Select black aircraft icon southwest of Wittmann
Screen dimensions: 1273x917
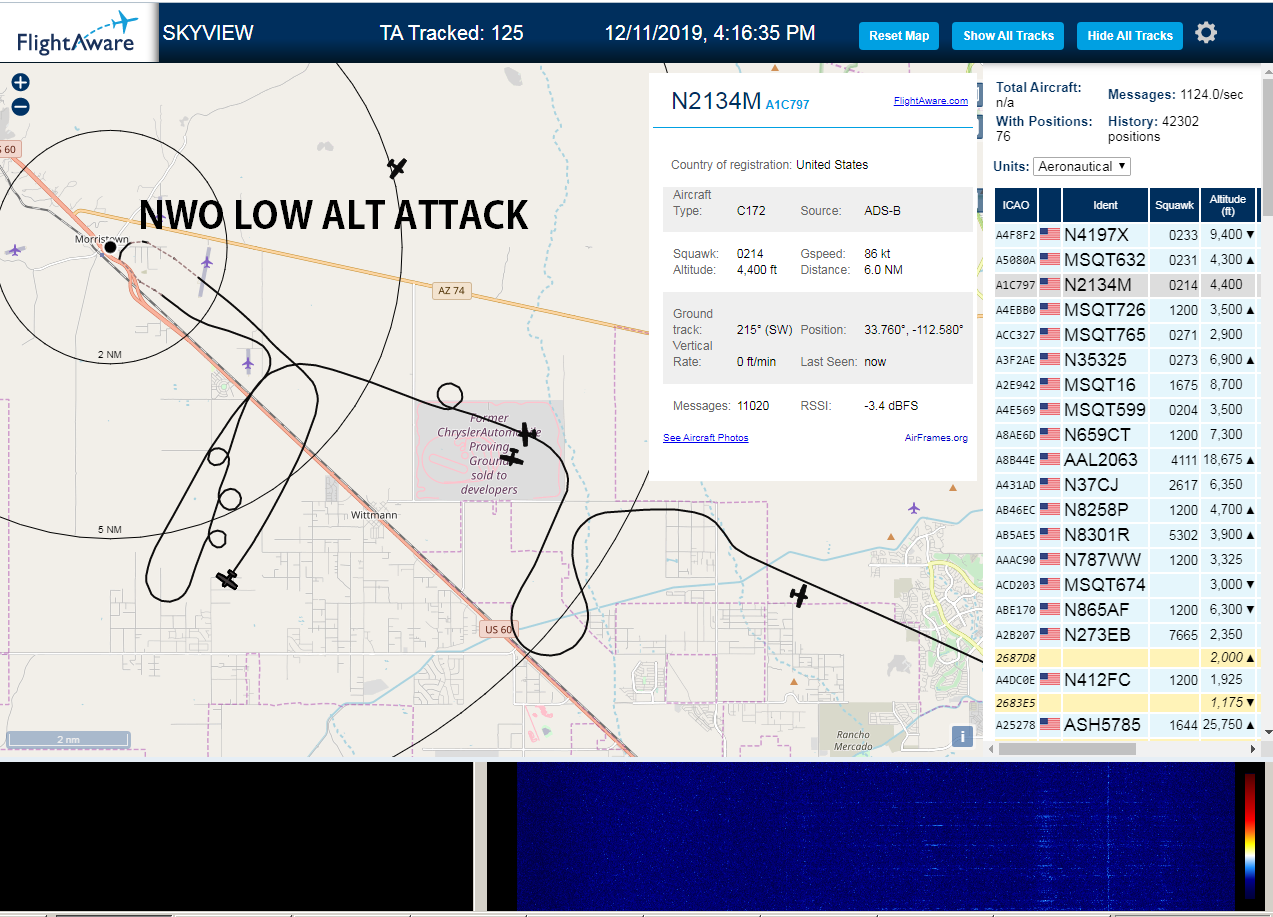pyautogui.click(x=228, y=579)
